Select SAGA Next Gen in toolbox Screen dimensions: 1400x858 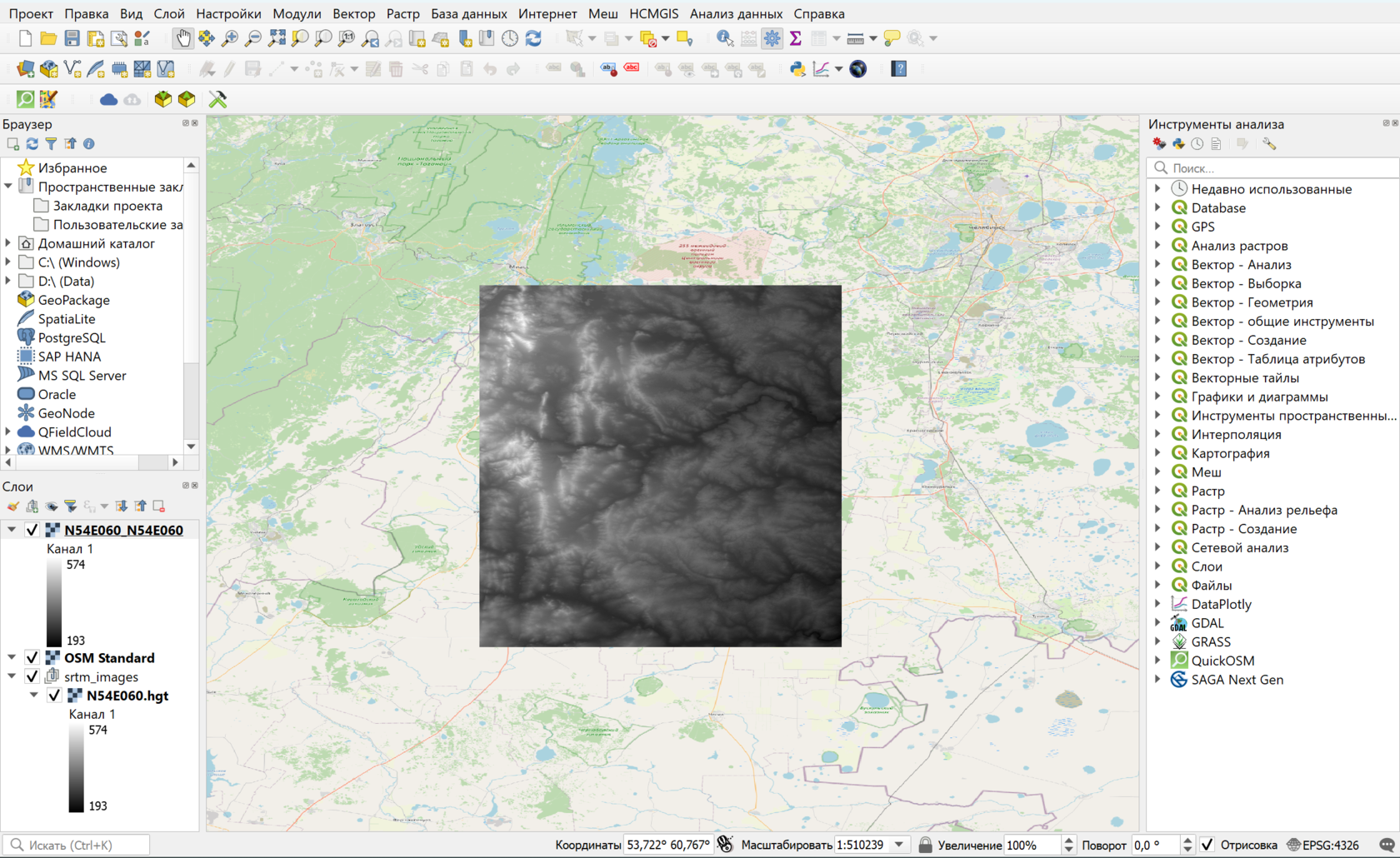tap(1237, 680)
